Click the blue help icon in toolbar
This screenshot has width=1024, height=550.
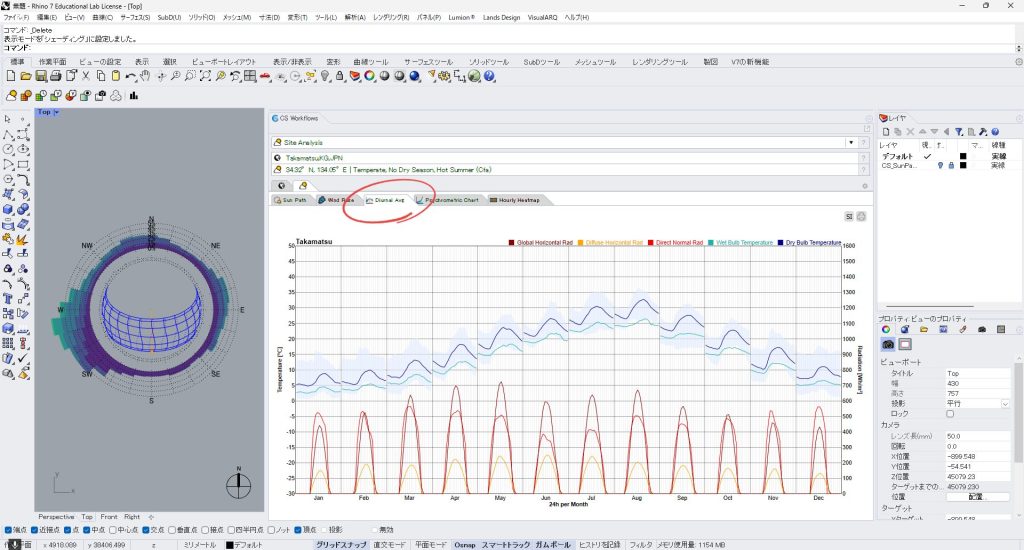point(490,76)
